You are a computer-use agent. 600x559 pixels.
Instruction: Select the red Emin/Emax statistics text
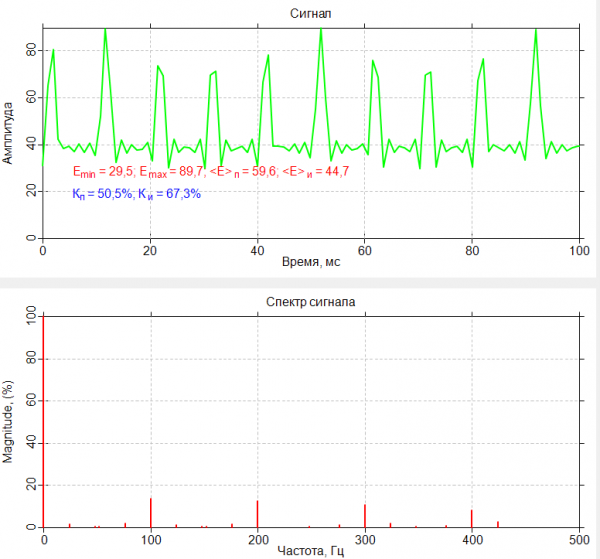pyautogui.click(x=211, y=171)
